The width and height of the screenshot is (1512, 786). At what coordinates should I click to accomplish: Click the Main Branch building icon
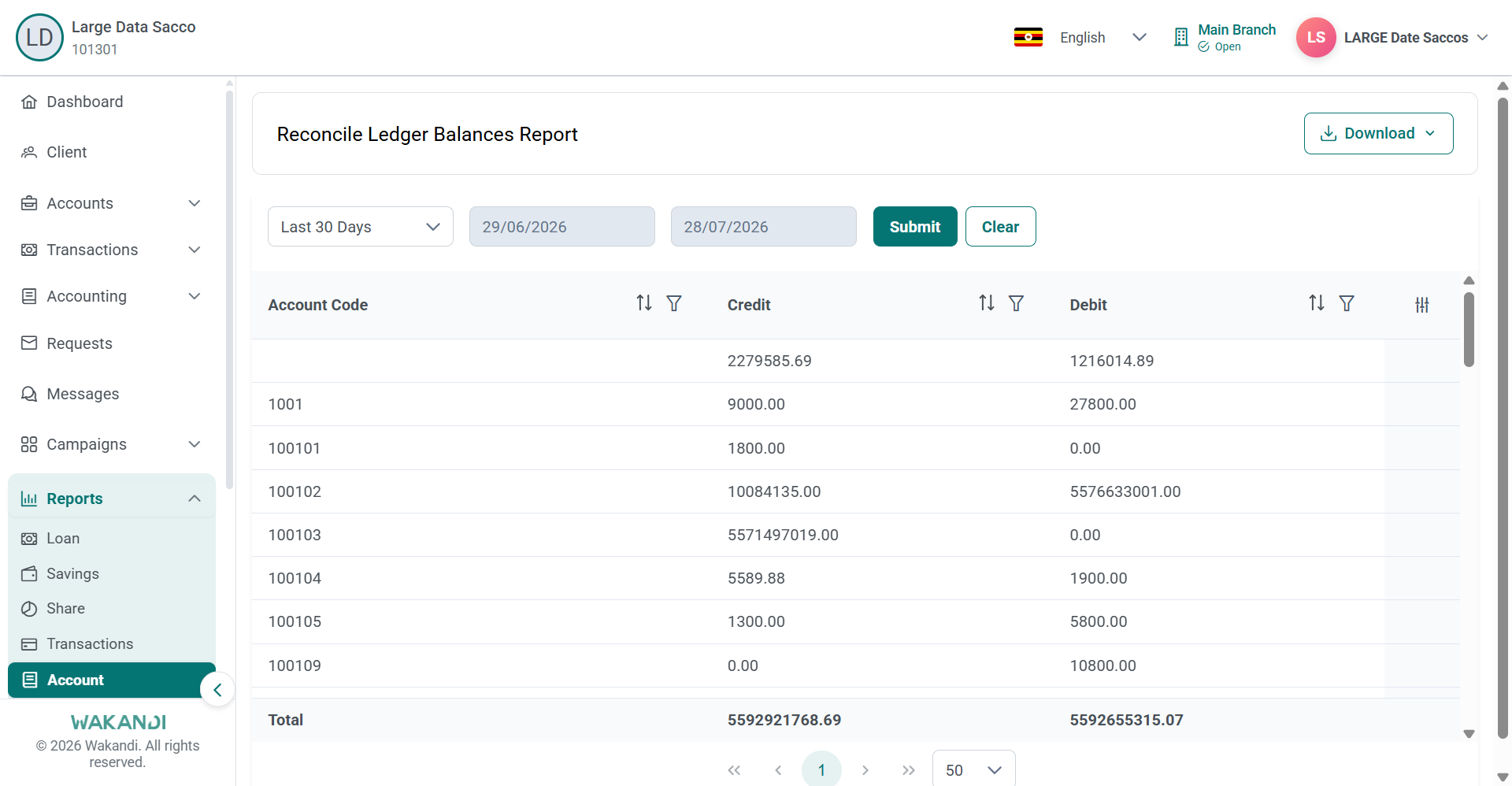pyautogui.click(x=1181, y=37)
